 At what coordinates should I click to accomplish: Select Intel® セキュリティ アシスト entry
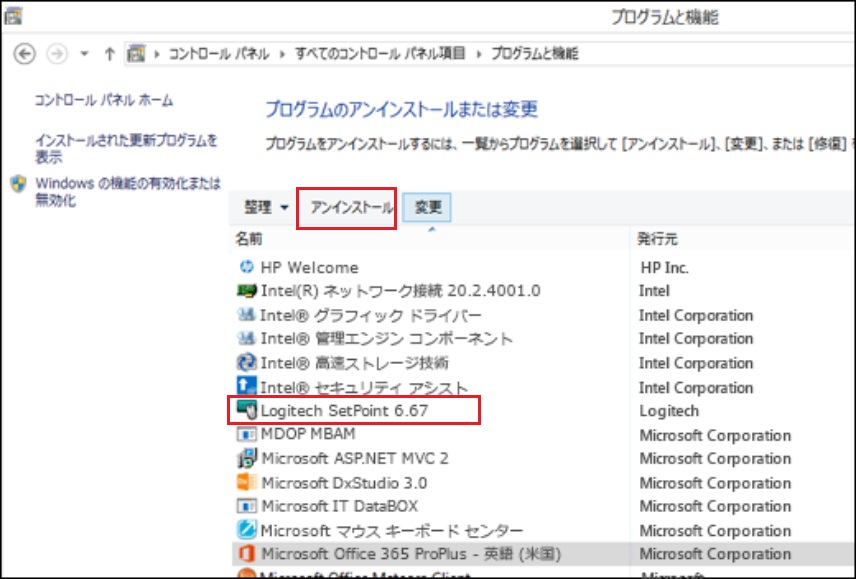(x=364, y=387)
